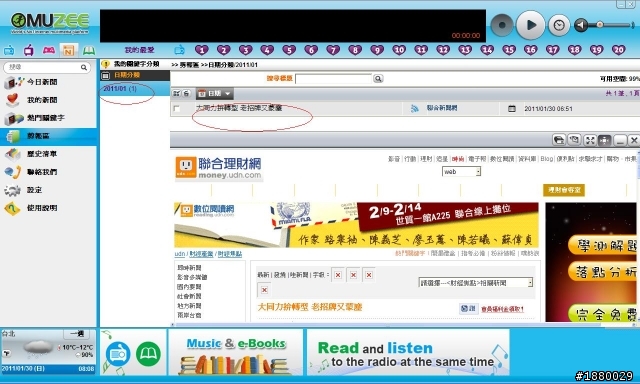
Task: Select favorite heart number 16
Action: [531, 50]
